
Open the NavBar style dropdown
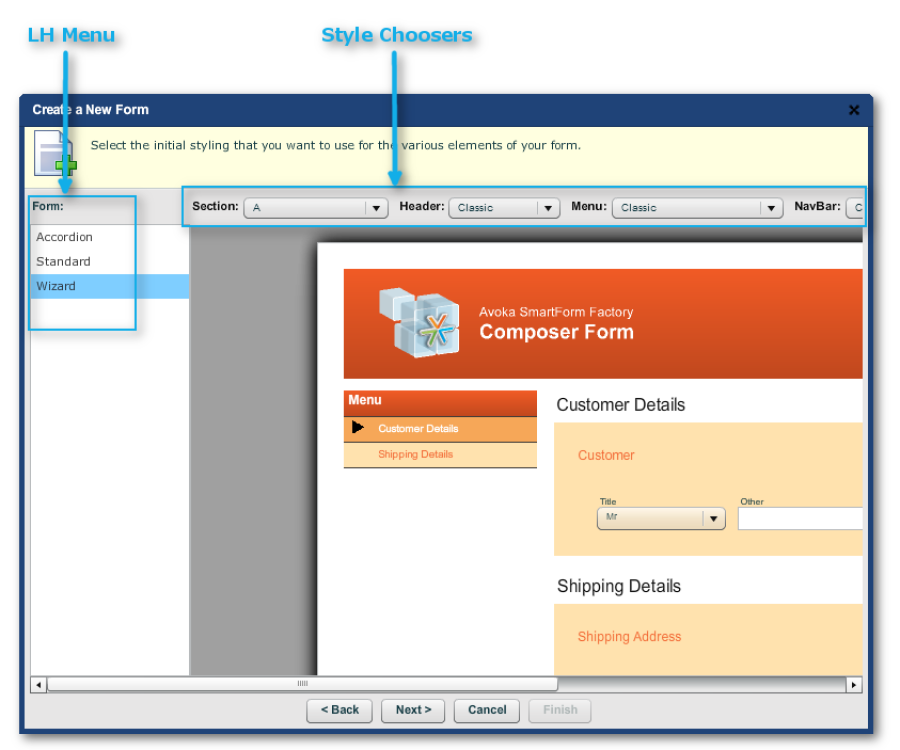tap(855, 208)
